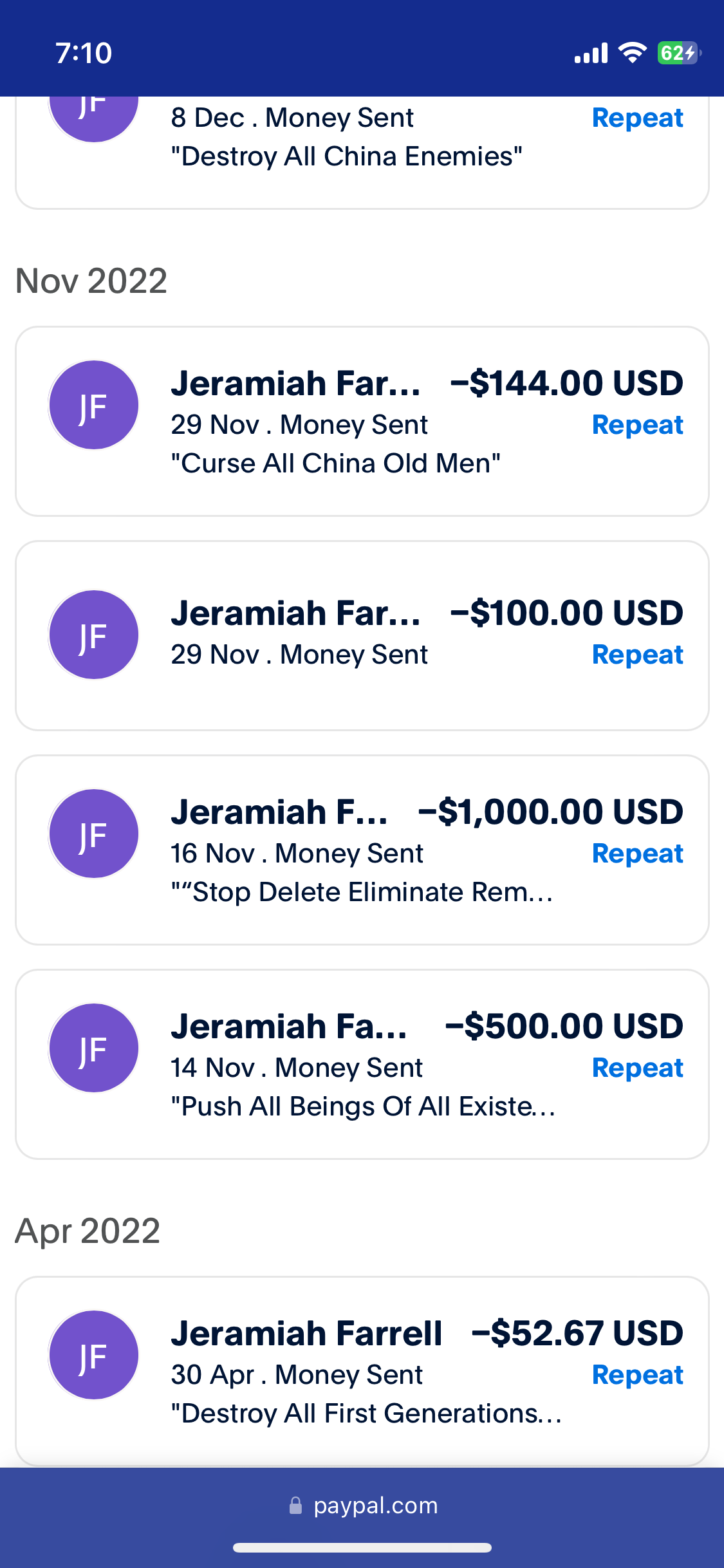Repeat the 8 Dec payment
The image size is (724, 1568).
click(637, 118)
